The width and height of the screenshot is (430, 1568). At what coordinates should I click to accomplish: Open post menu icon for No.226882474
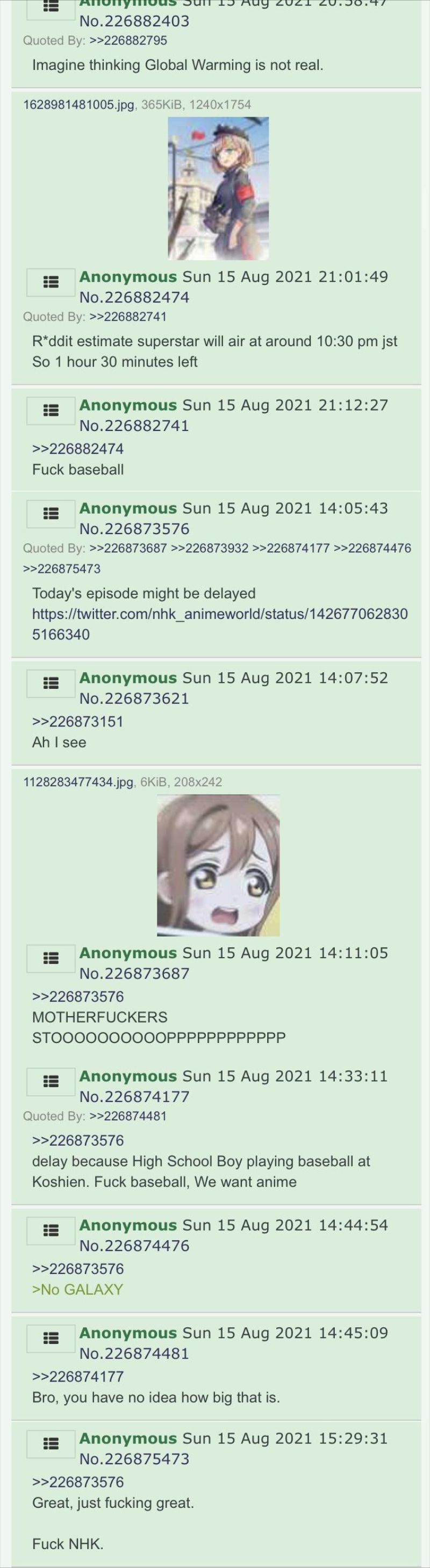(x=51, y=282)
